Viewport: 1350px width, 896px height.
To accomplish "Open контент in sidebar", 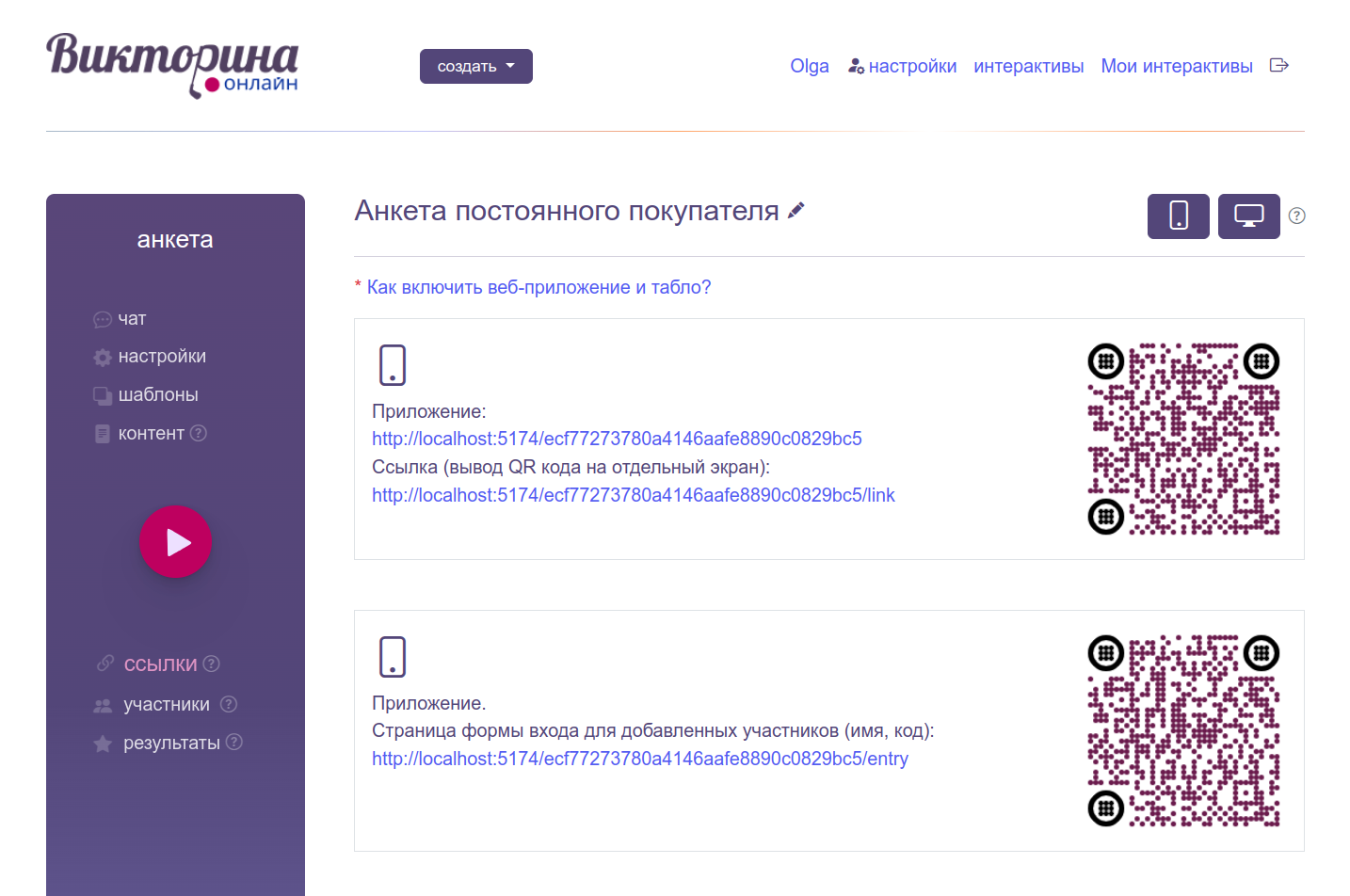I will (152, 433).
